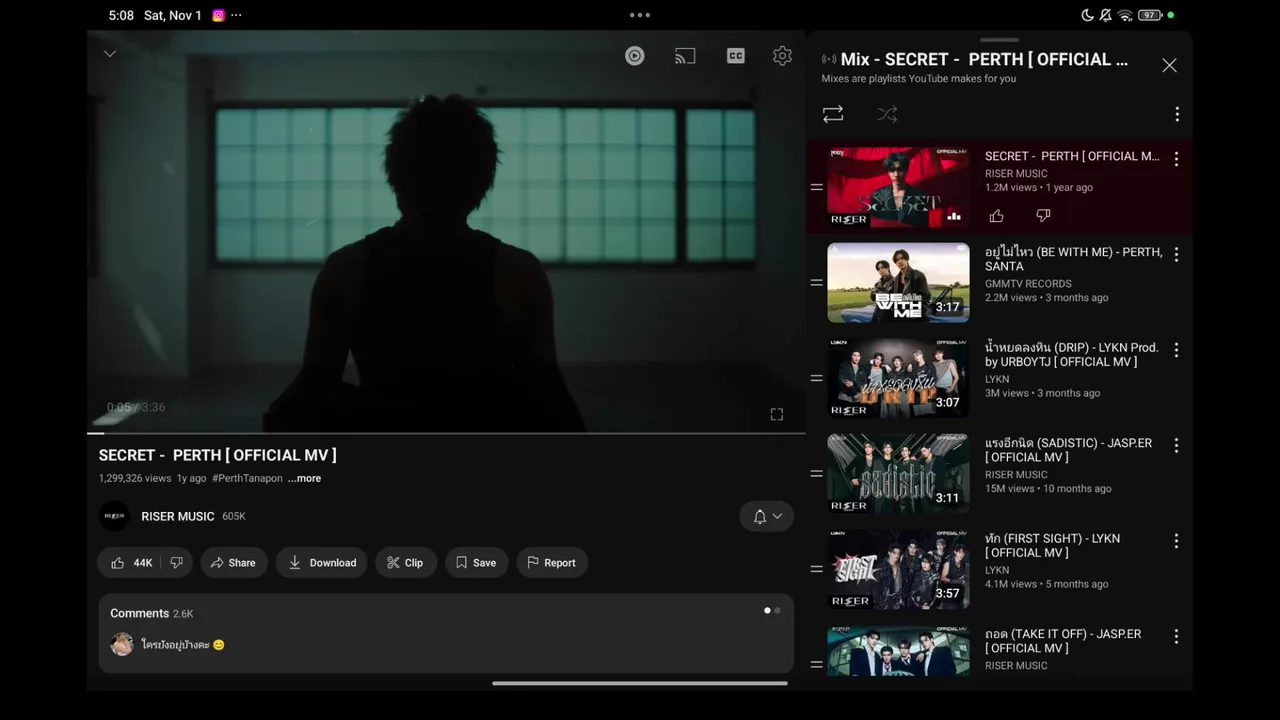The image size is (1280, 720).
Task: Reorder handle for the FIRST SIGHT item
Action: click(816, 569)
